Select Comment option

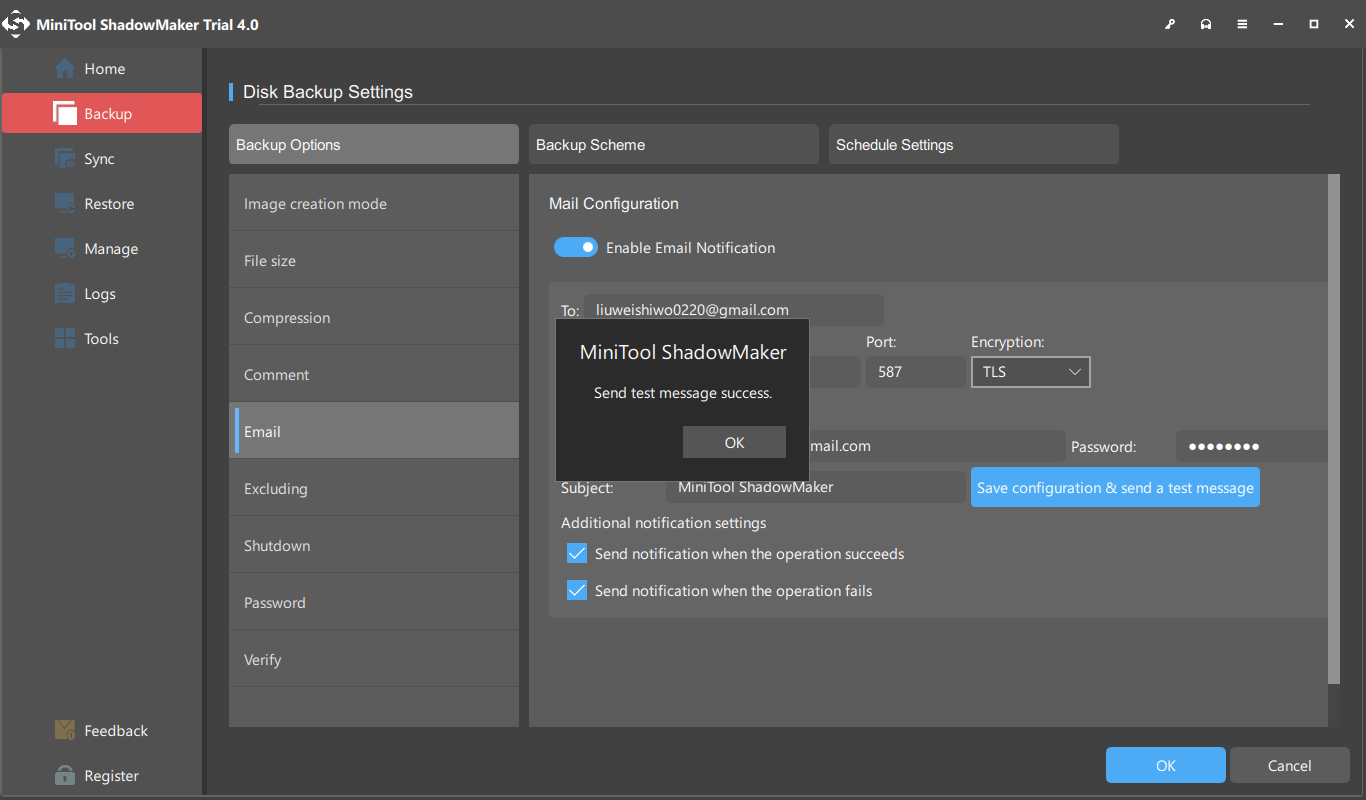coord(374,374)
